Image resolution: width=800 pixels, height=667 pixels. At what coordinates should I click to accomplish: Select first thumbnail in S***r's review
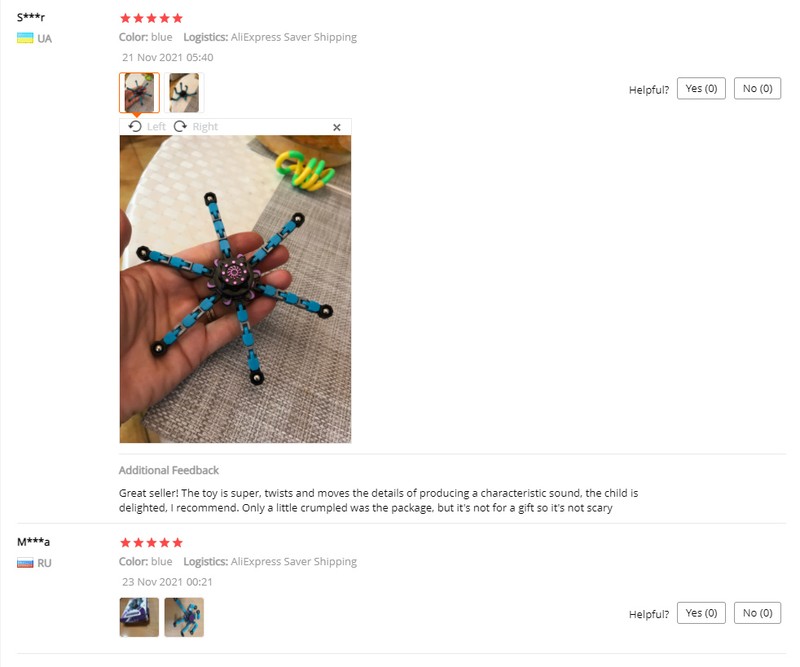tap(139, 92)
